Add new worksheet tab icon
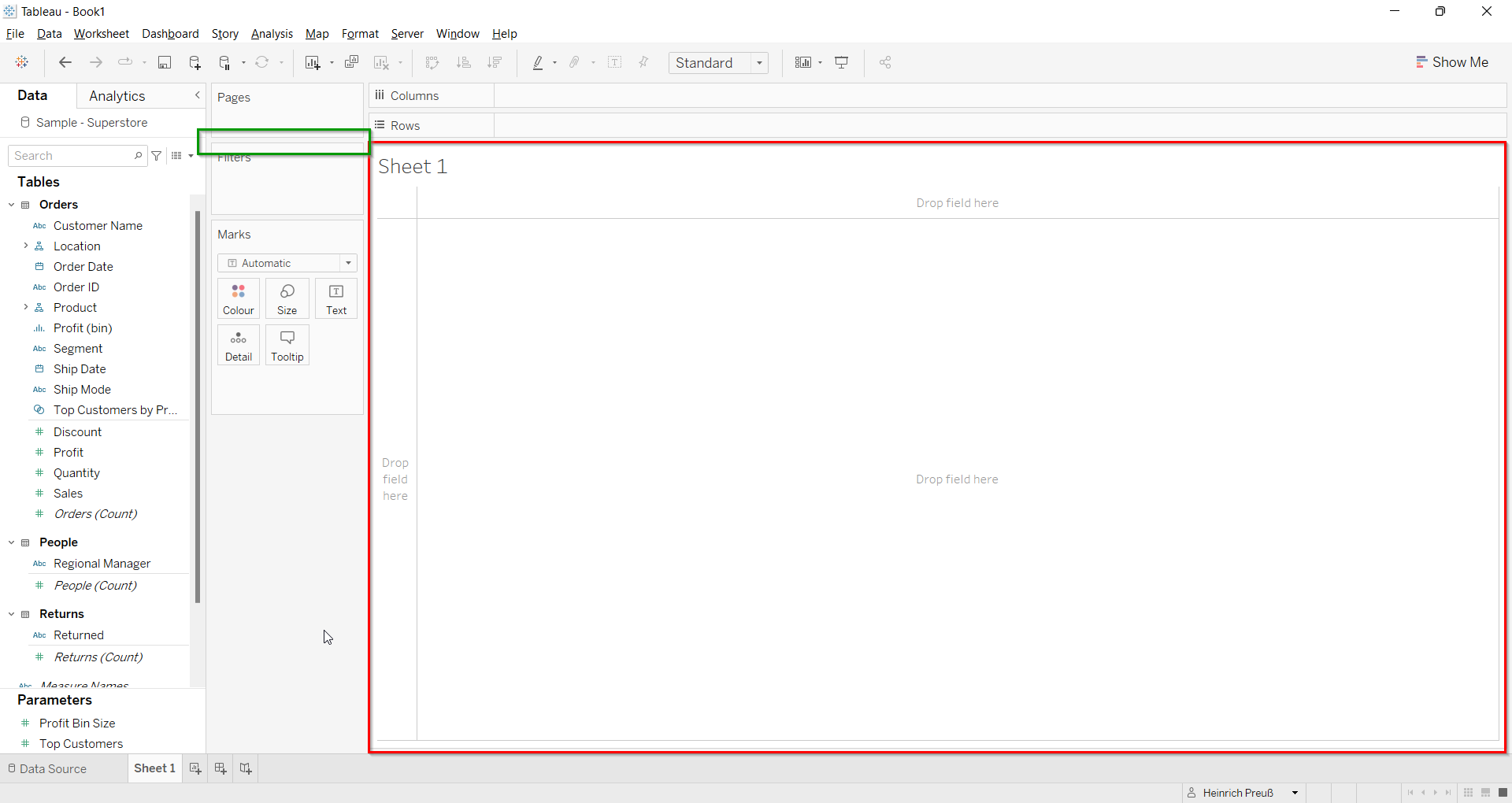Screen dimensions: 1512x803 [195, 768]
